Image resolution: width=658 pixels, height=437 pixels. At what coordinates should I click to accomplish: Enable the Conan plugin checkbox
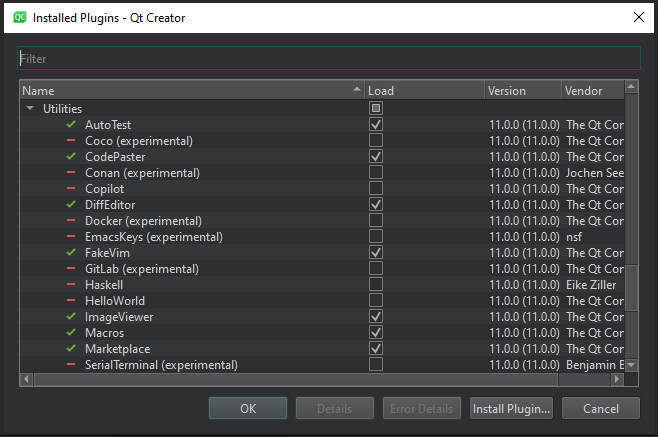tap(376, 172)
